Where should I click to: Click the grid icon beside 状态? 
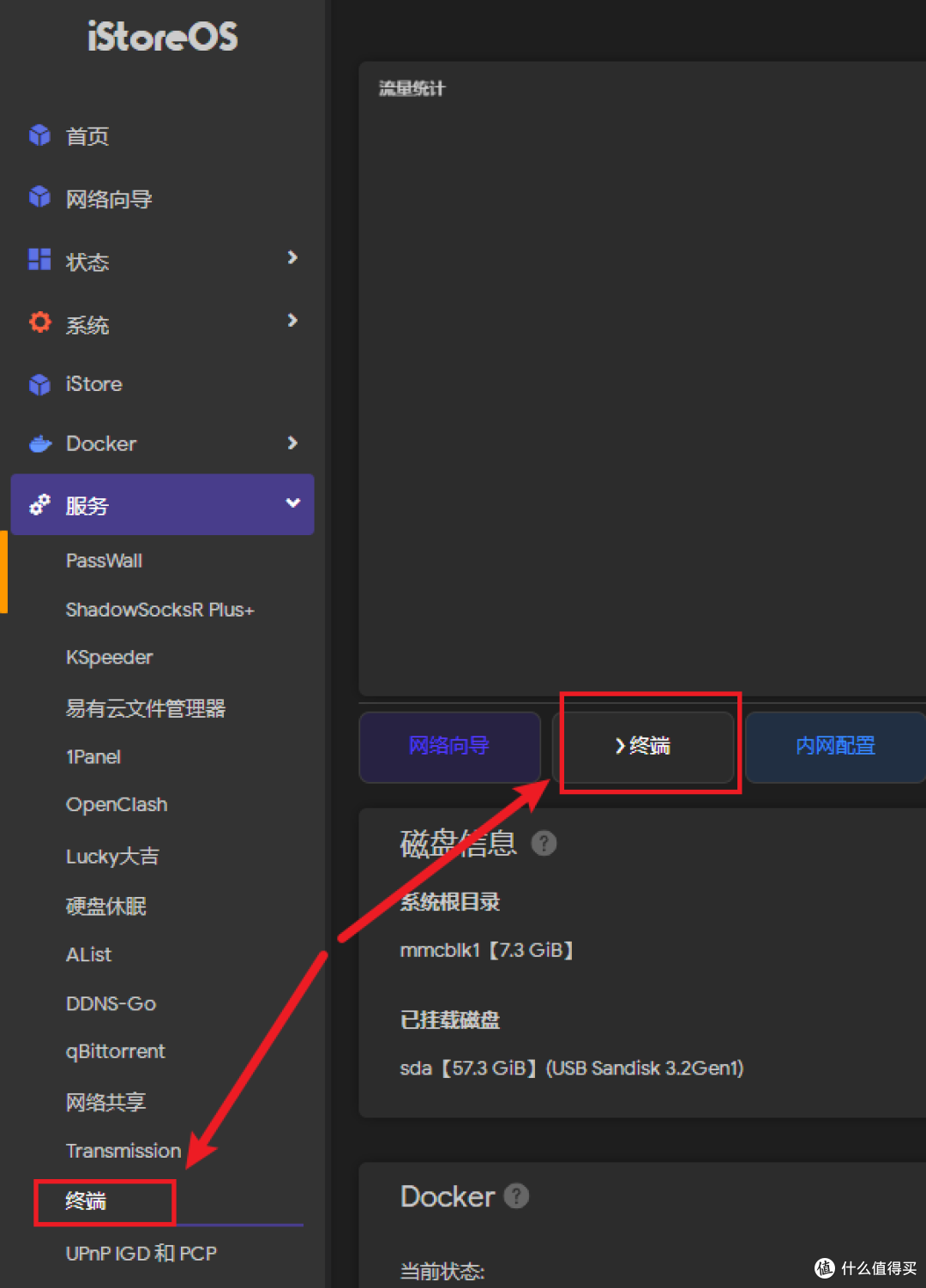tap(39, 259)
